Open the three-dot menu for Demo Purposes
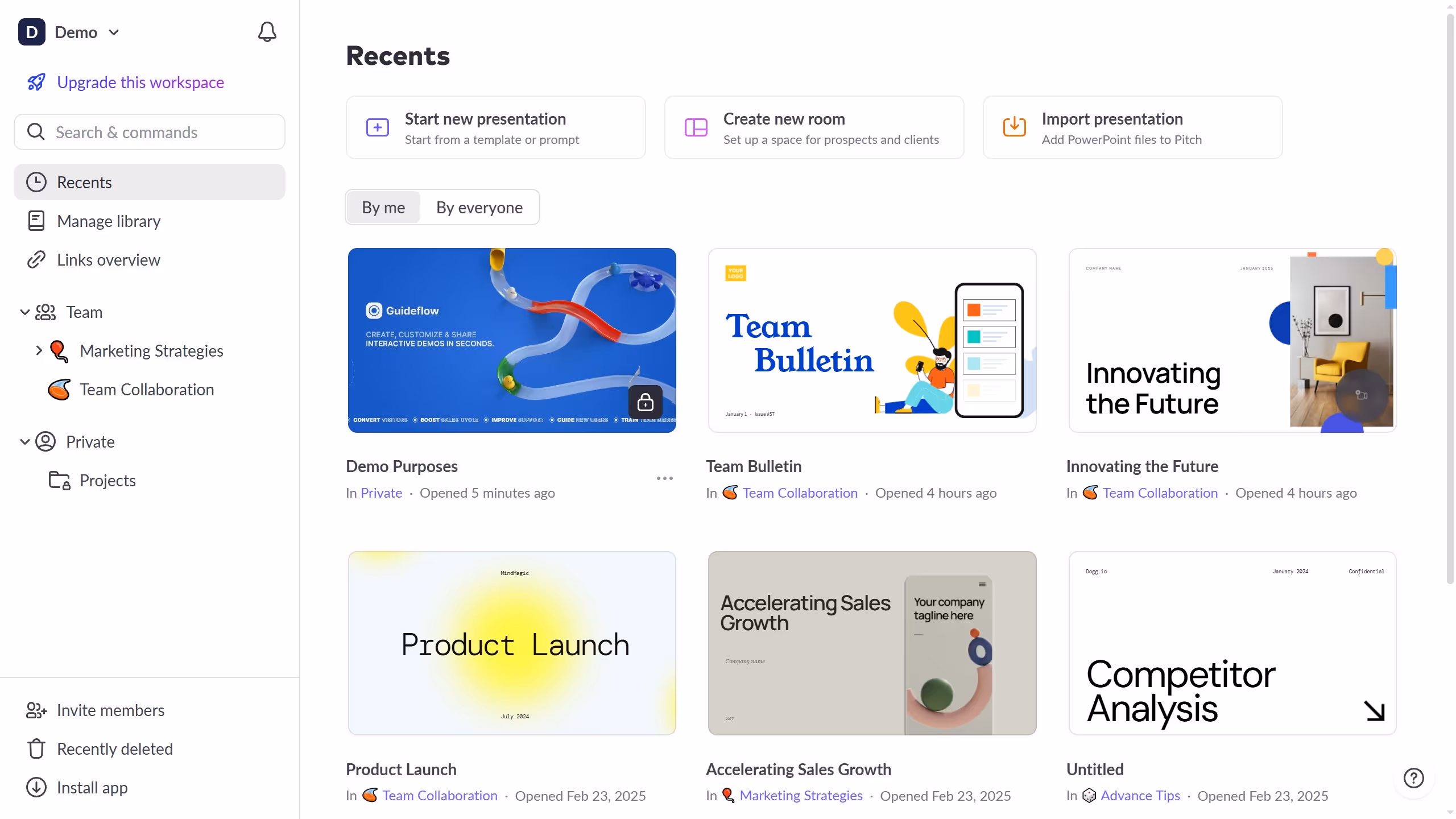 tap(664, 478)
